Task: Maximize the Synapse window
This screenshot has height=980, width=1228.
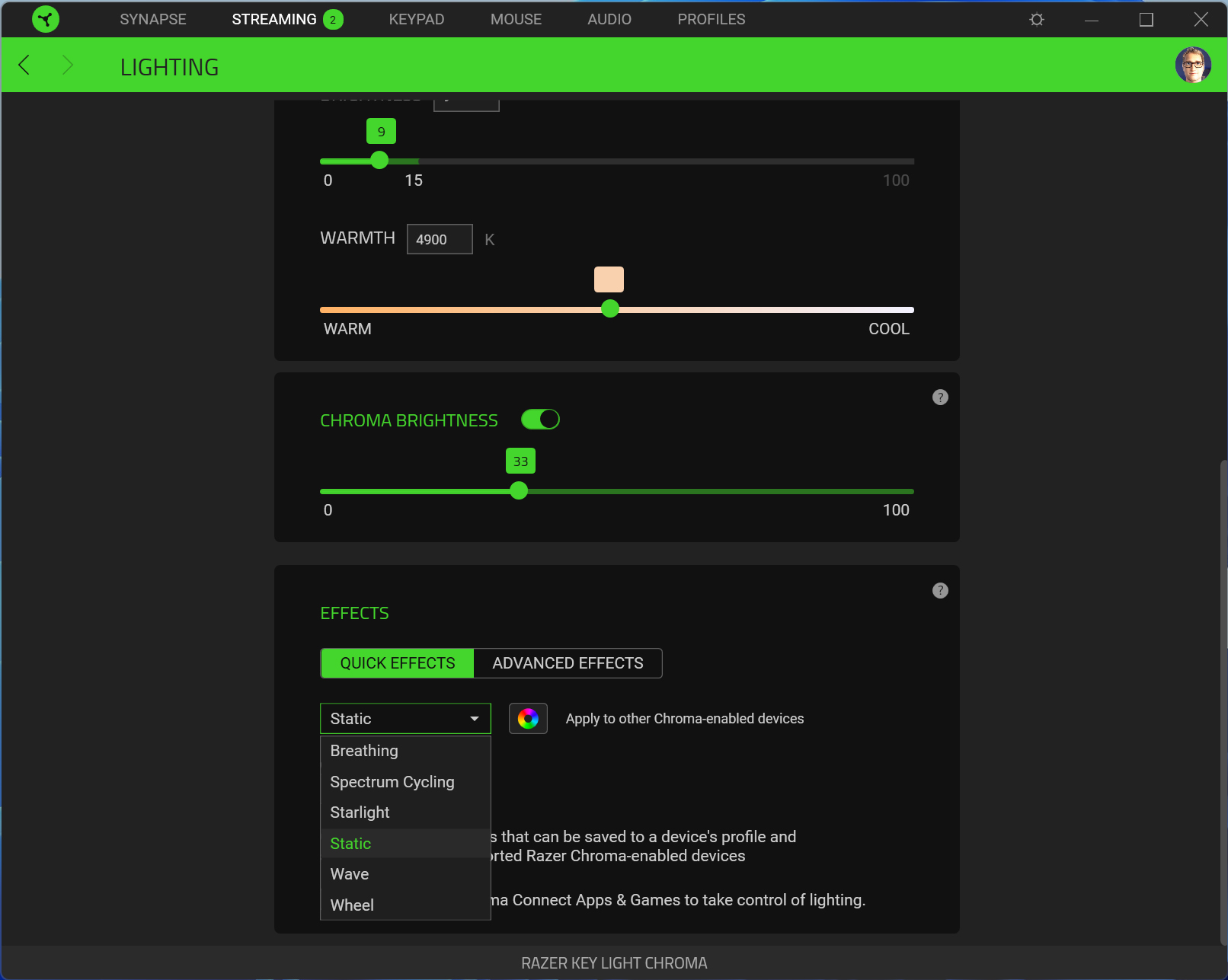Action: coord(1146,20)
